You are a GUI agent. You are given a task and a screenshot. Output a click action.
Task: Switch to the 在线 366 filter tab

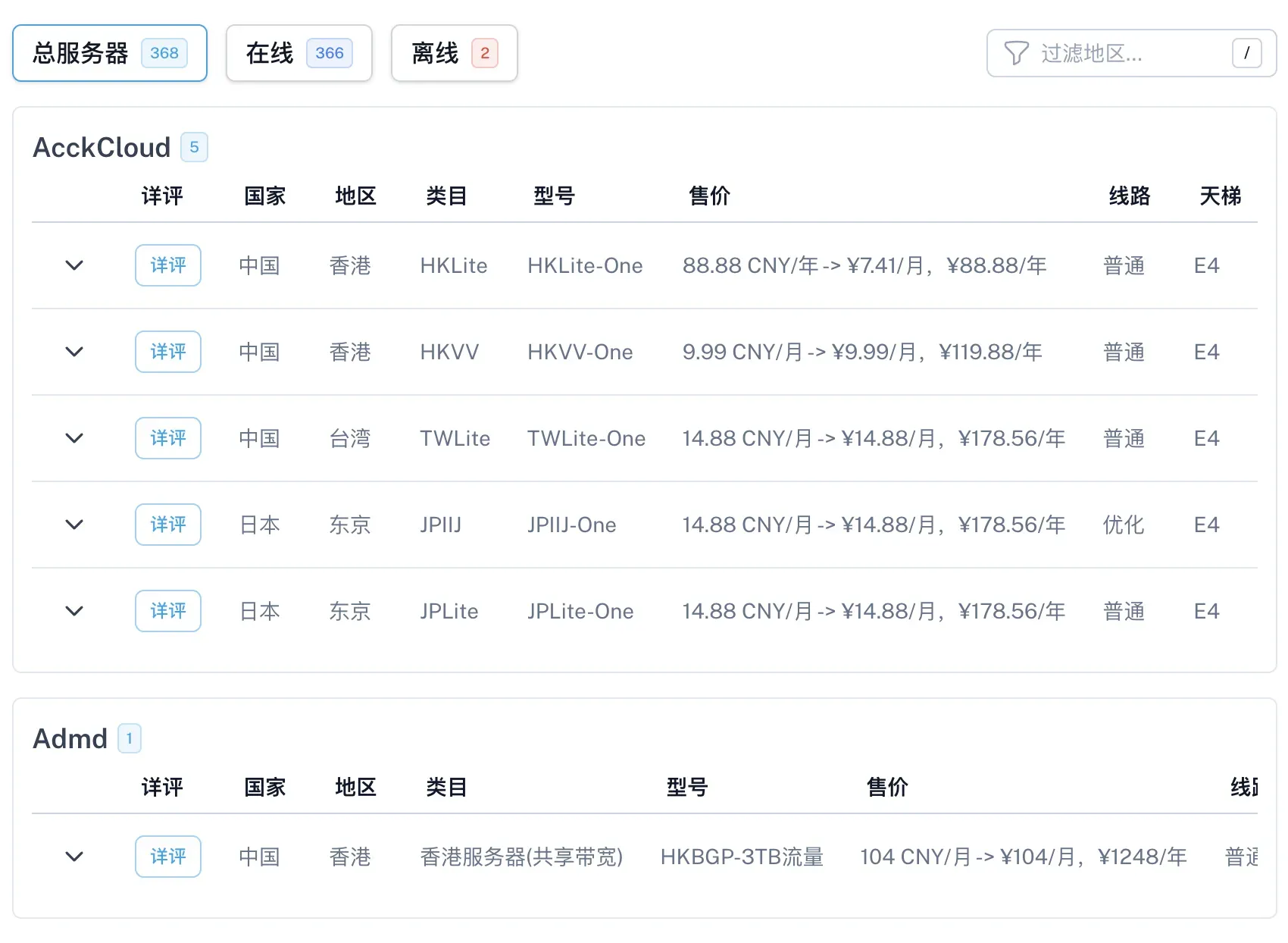click(299, 53)
